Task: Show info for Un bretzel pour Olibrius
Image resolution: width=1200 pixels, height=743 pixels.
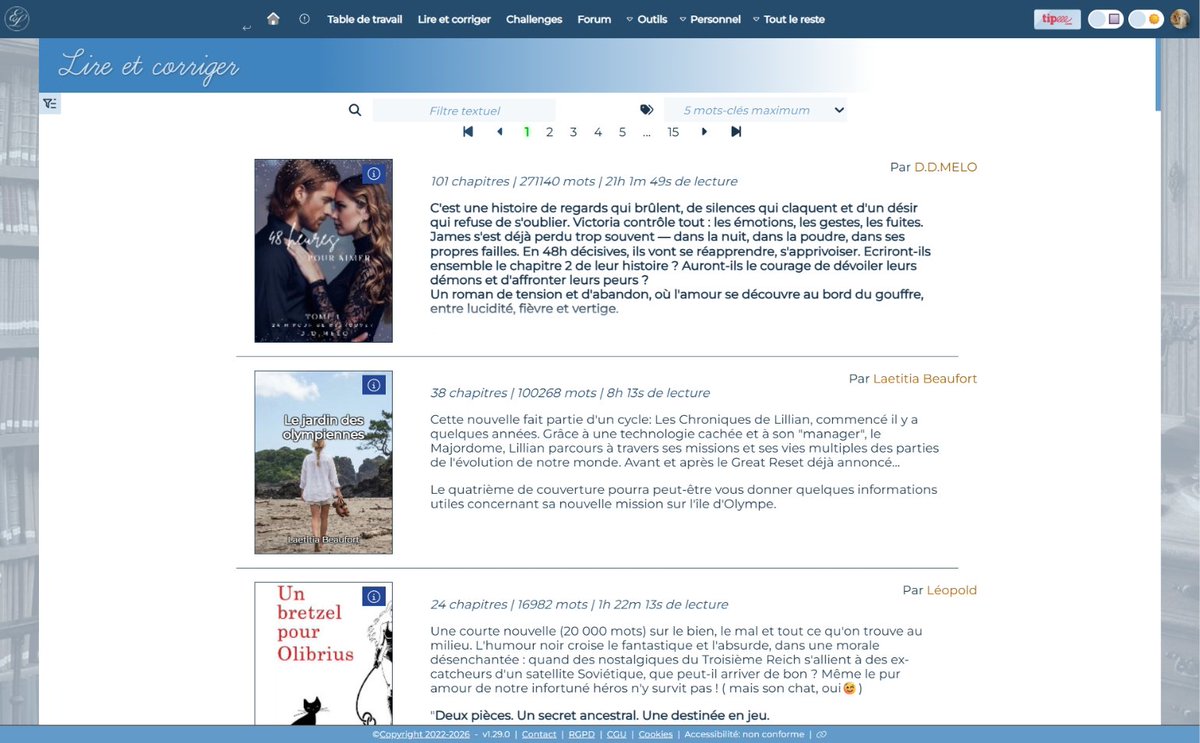Action: click(x=373, y=597)
